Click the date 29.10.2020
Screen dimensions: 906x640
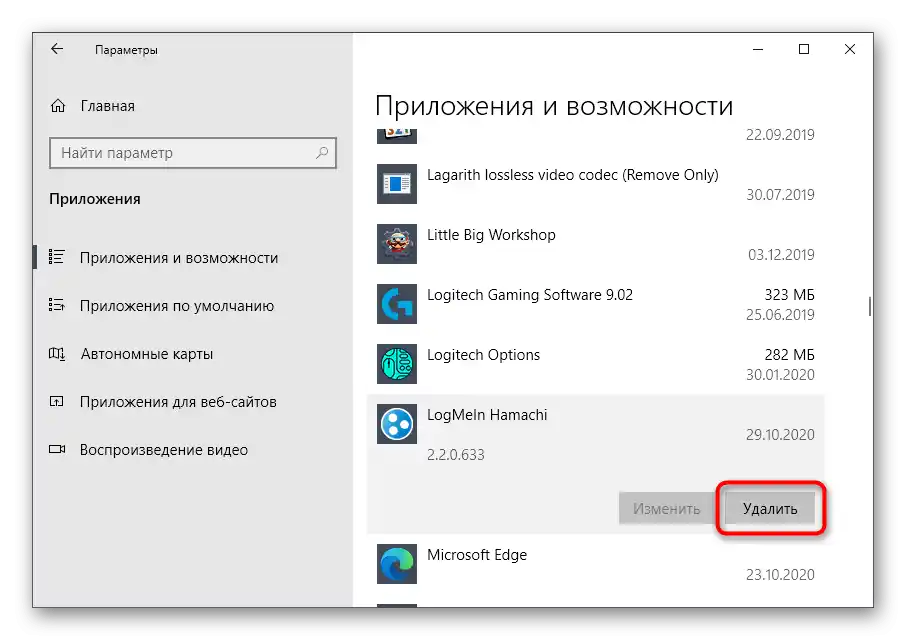click(x=780, y=434)
